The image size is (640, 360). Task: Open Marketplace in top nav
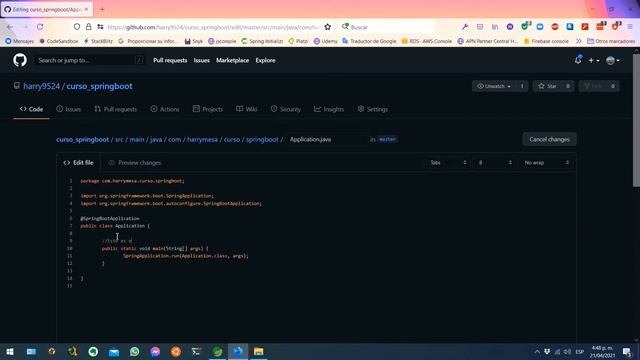tap(232, 60)
